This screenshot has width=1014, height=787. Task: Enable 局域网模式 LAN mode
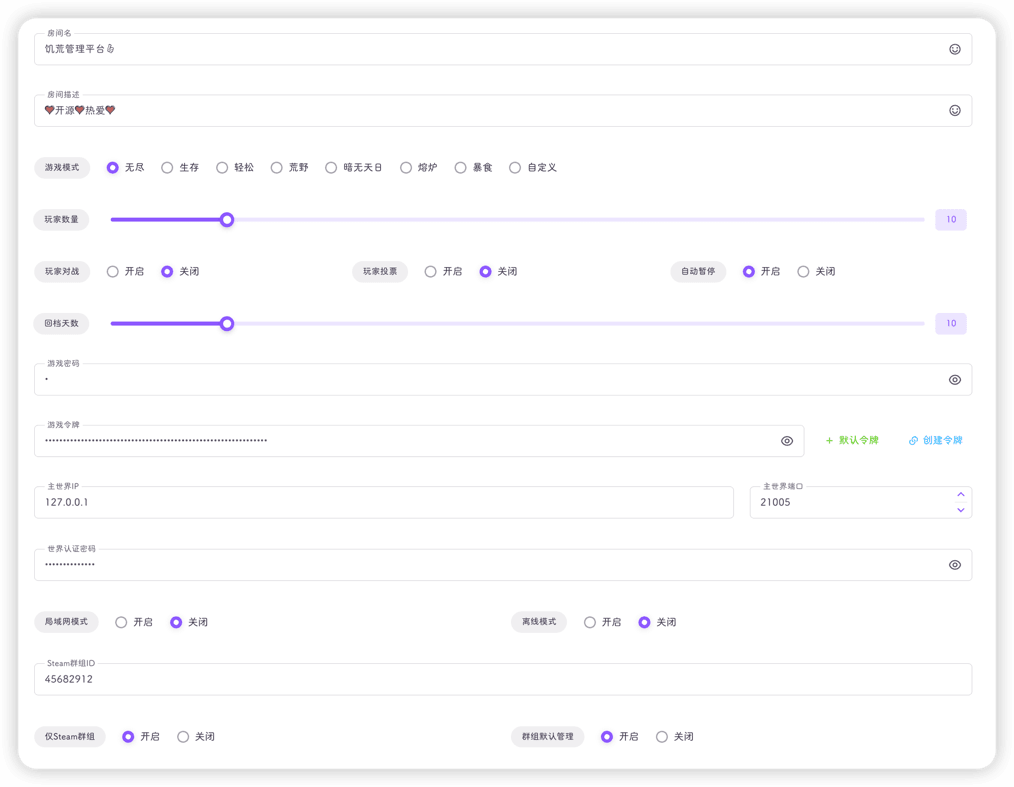pyautogui.click(x=121, y=622)
